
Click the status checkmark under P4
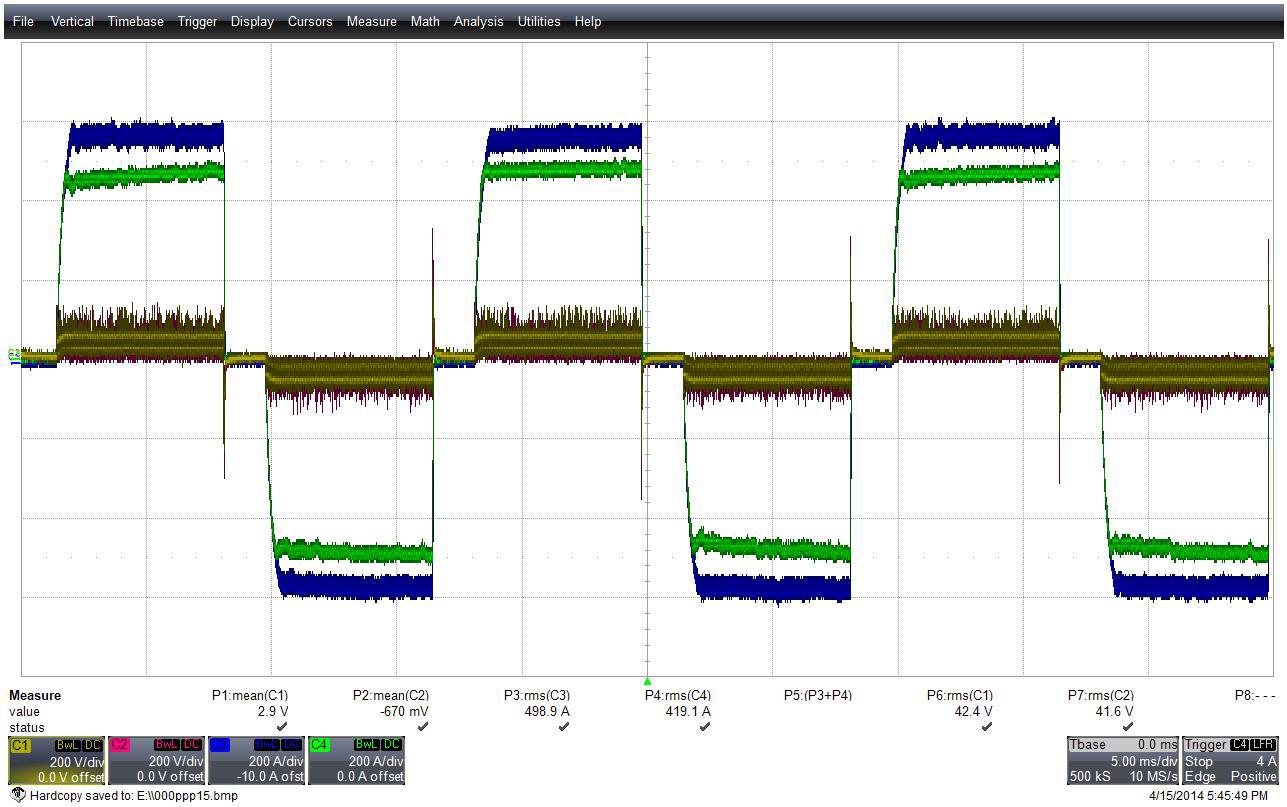click(704, 727)
